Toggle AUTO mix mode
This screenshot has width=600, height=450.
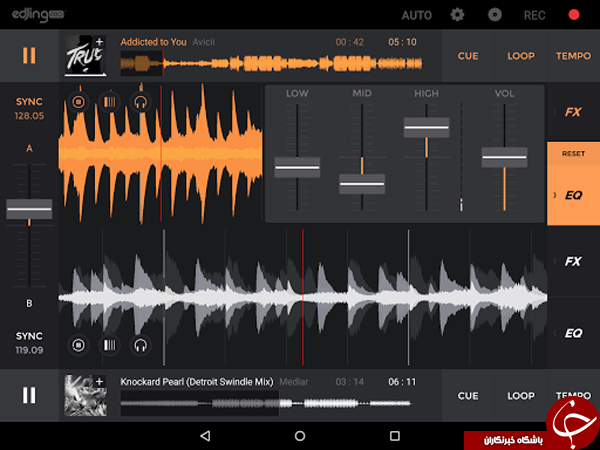[x=416, y=15]
